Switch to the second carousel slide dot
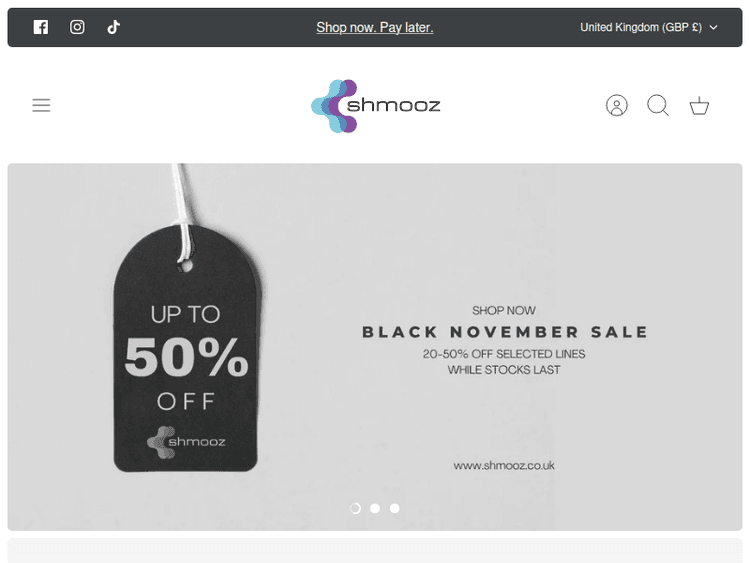 [x=375, y=508]
